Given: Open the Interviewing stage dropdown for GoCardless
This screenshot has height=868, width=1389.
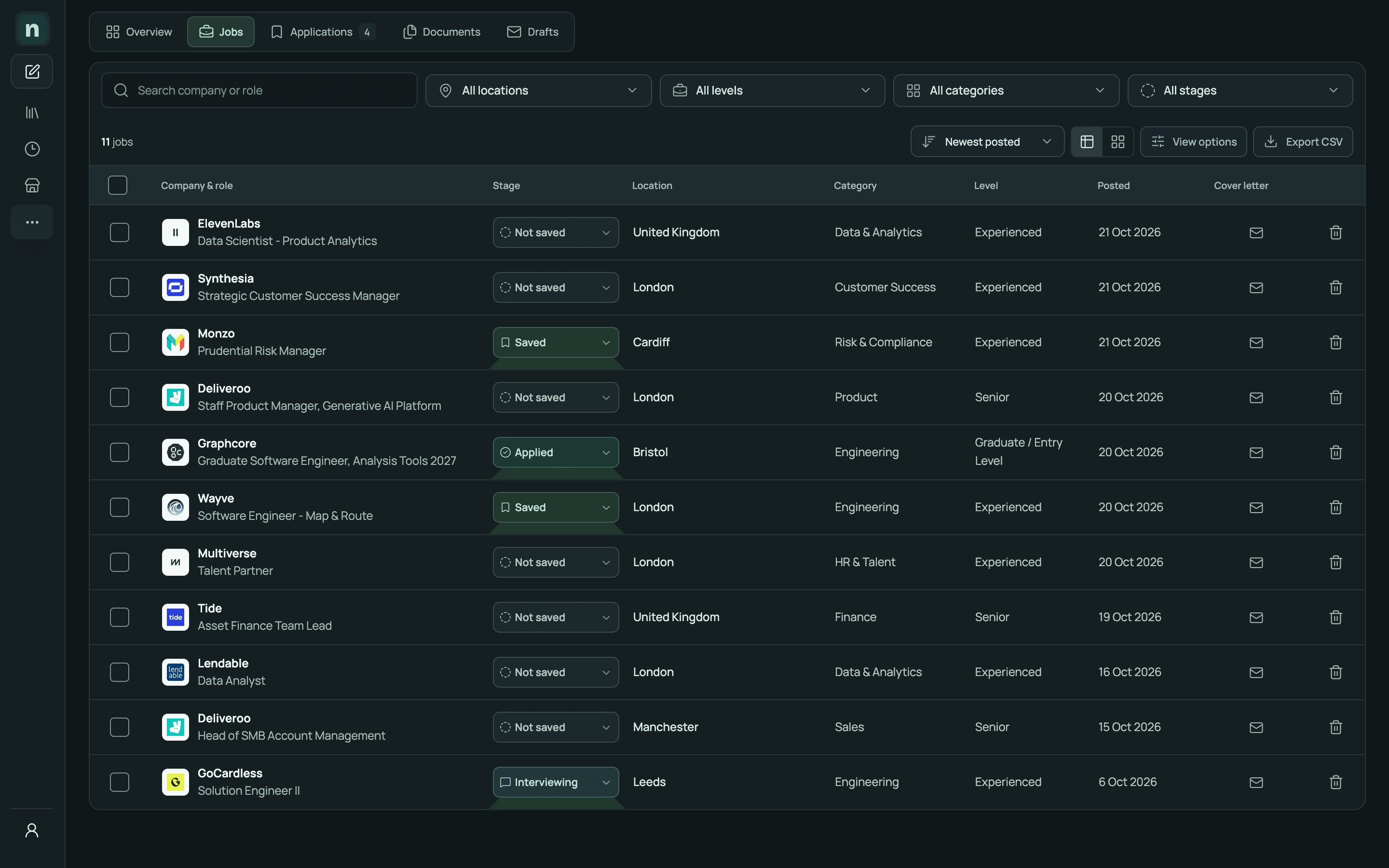Looking at the screenshot, I should point(556,783).
